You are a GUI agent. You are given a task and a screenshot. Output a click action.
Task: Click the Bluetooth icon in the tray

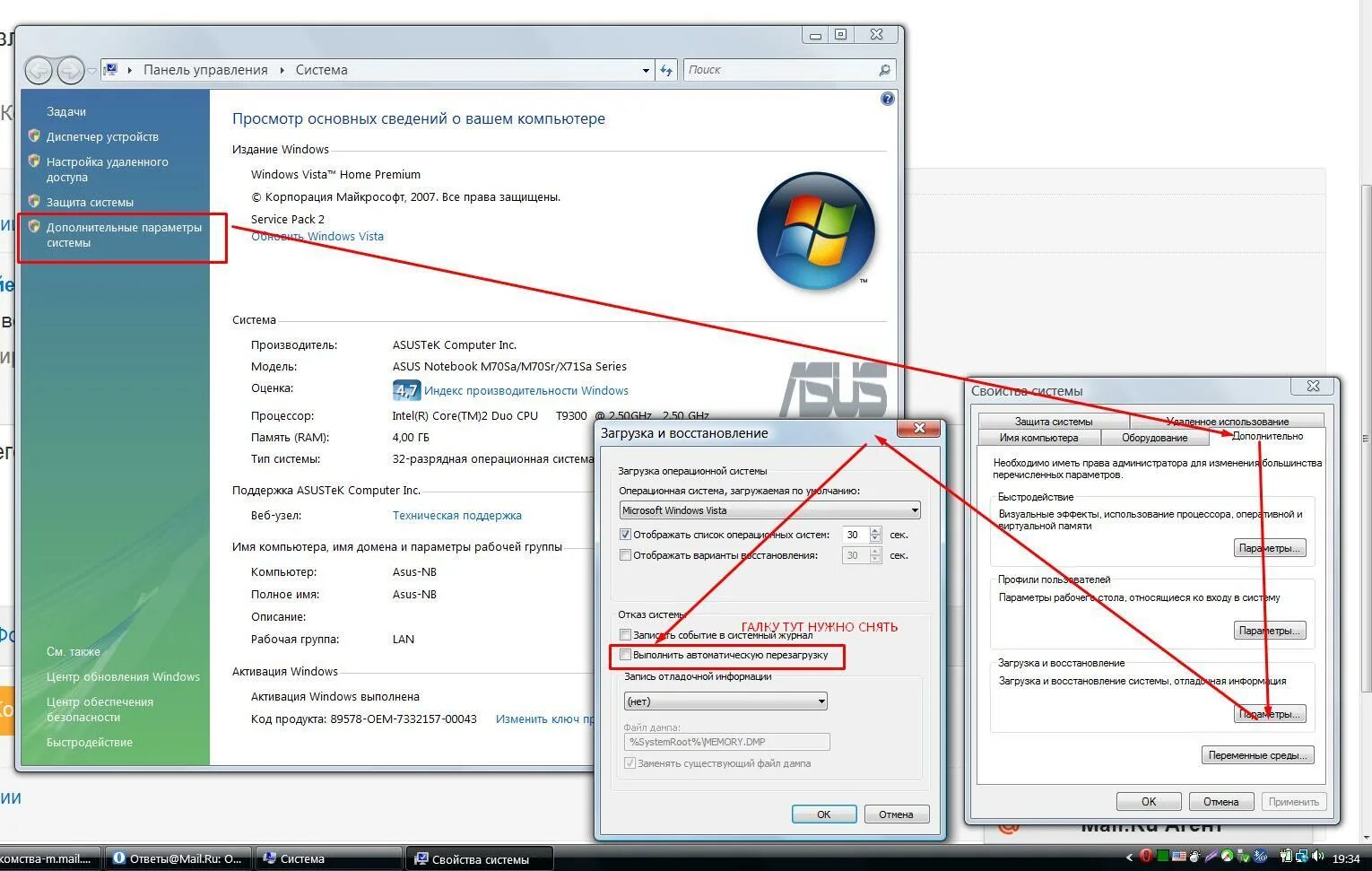pyautogui.click(x=1261, y=857)
